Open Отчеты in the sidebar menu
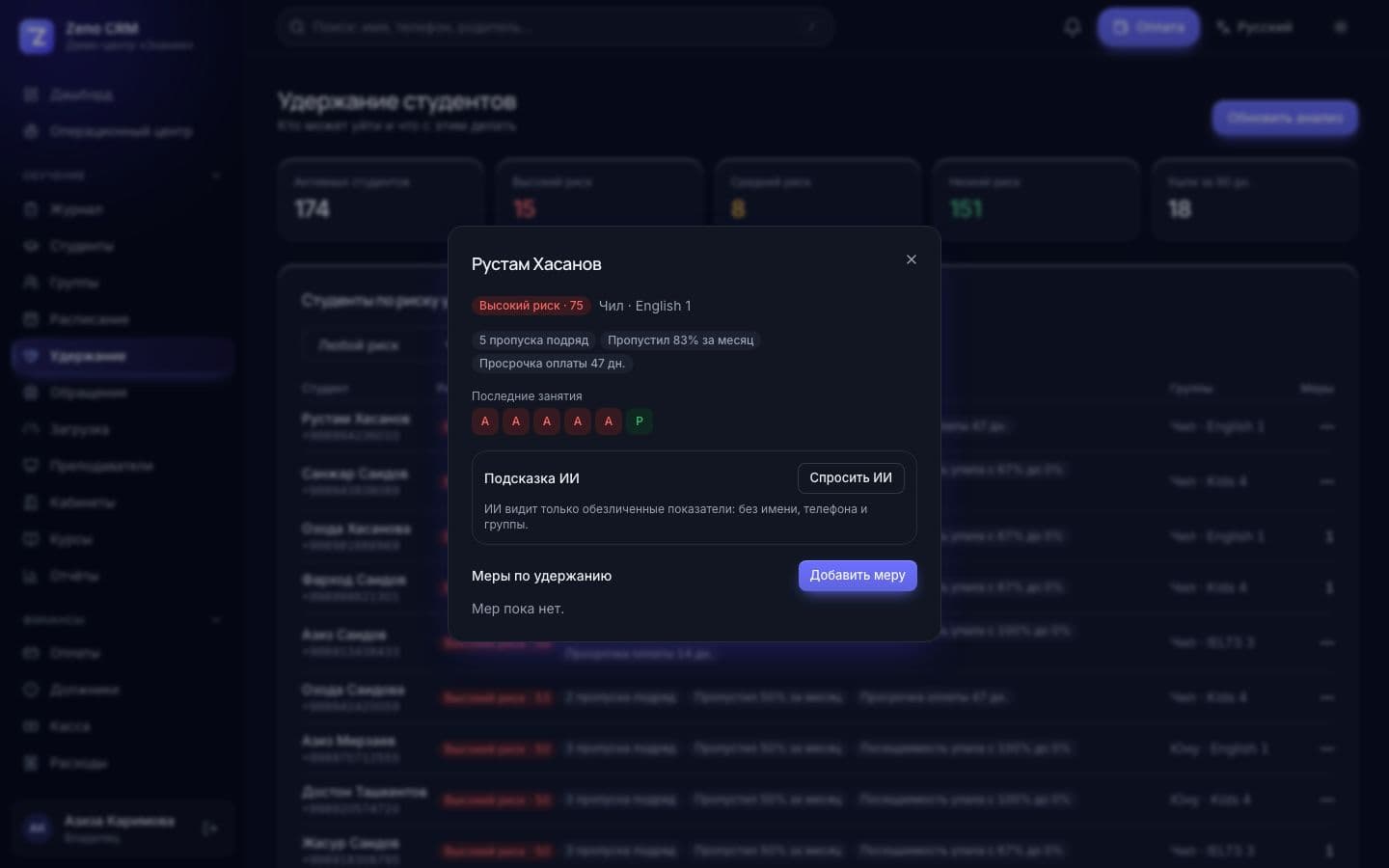Viewport: 1389px width, 868px height. [x=123, y=576]
